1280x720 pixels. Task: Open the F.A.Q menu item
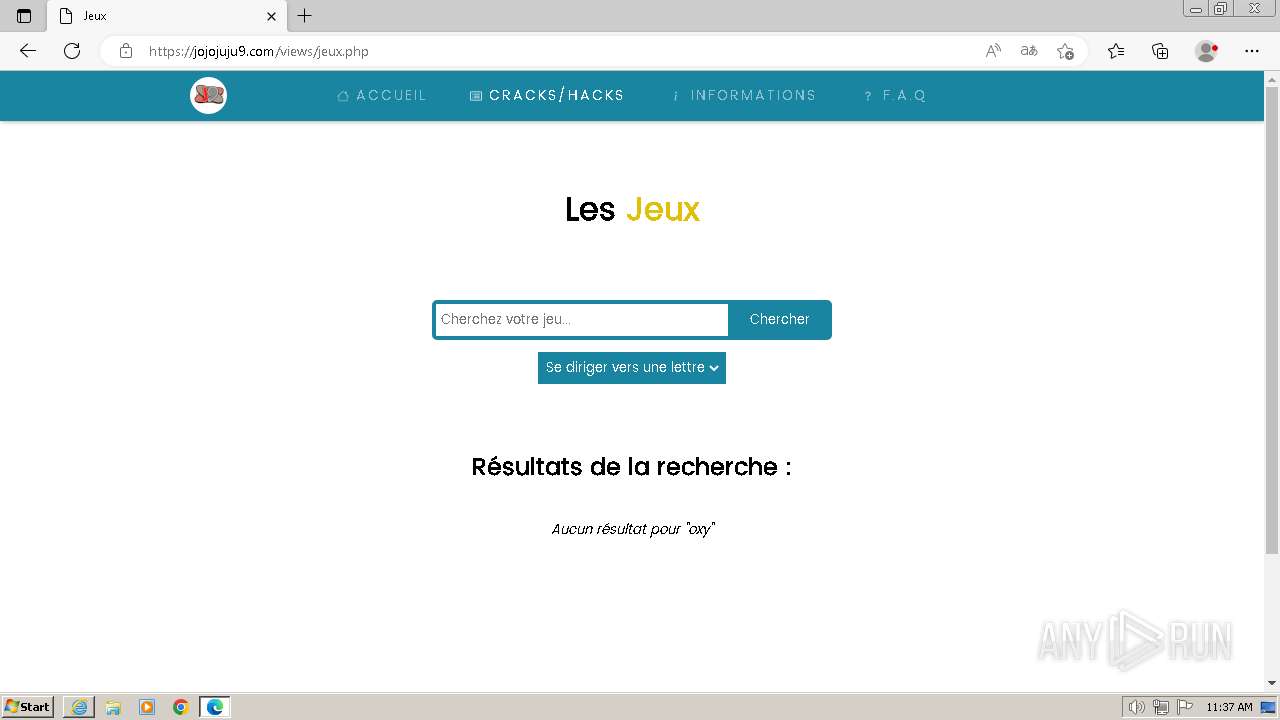[895, 96]
